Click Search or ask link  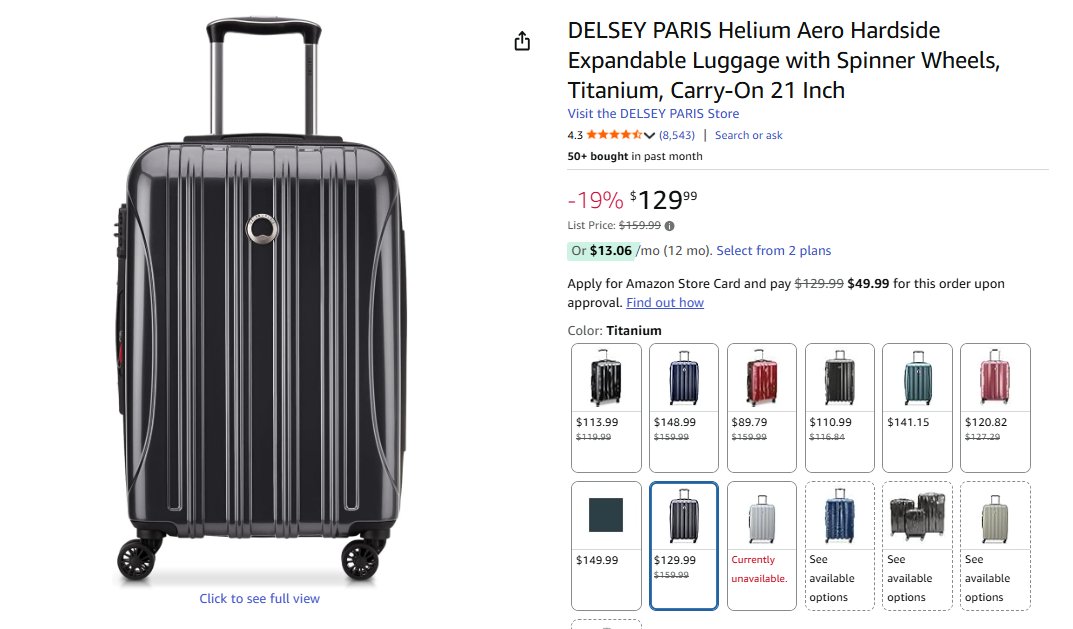tap(749, 136)
